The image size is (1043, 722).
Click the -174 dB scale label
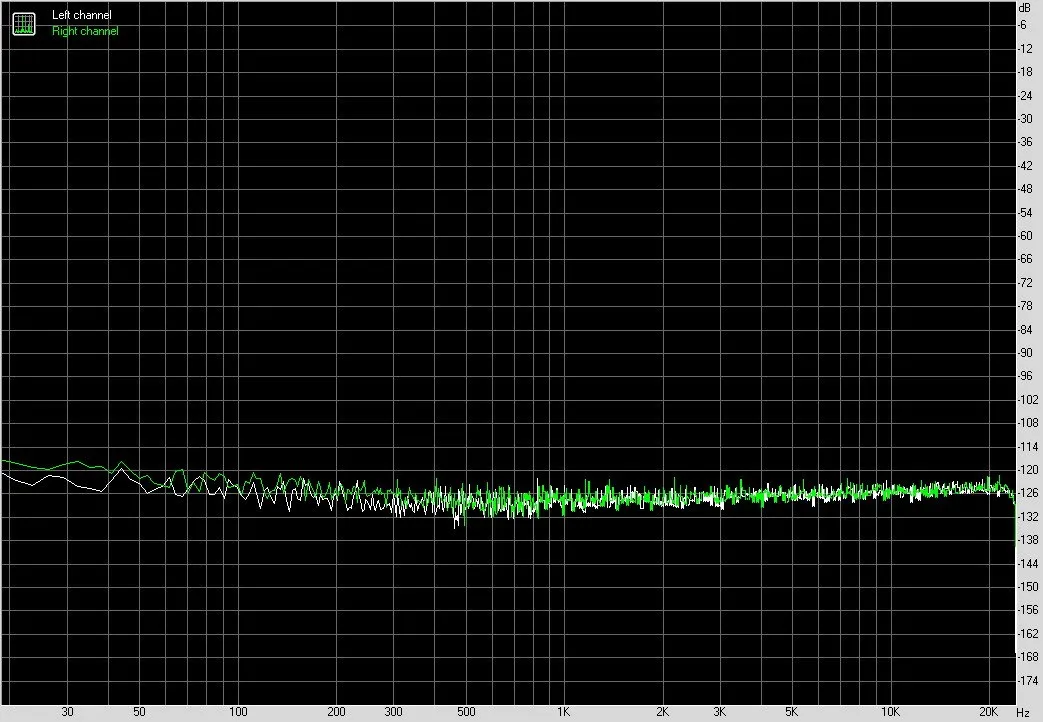(x=1028, y=681)
